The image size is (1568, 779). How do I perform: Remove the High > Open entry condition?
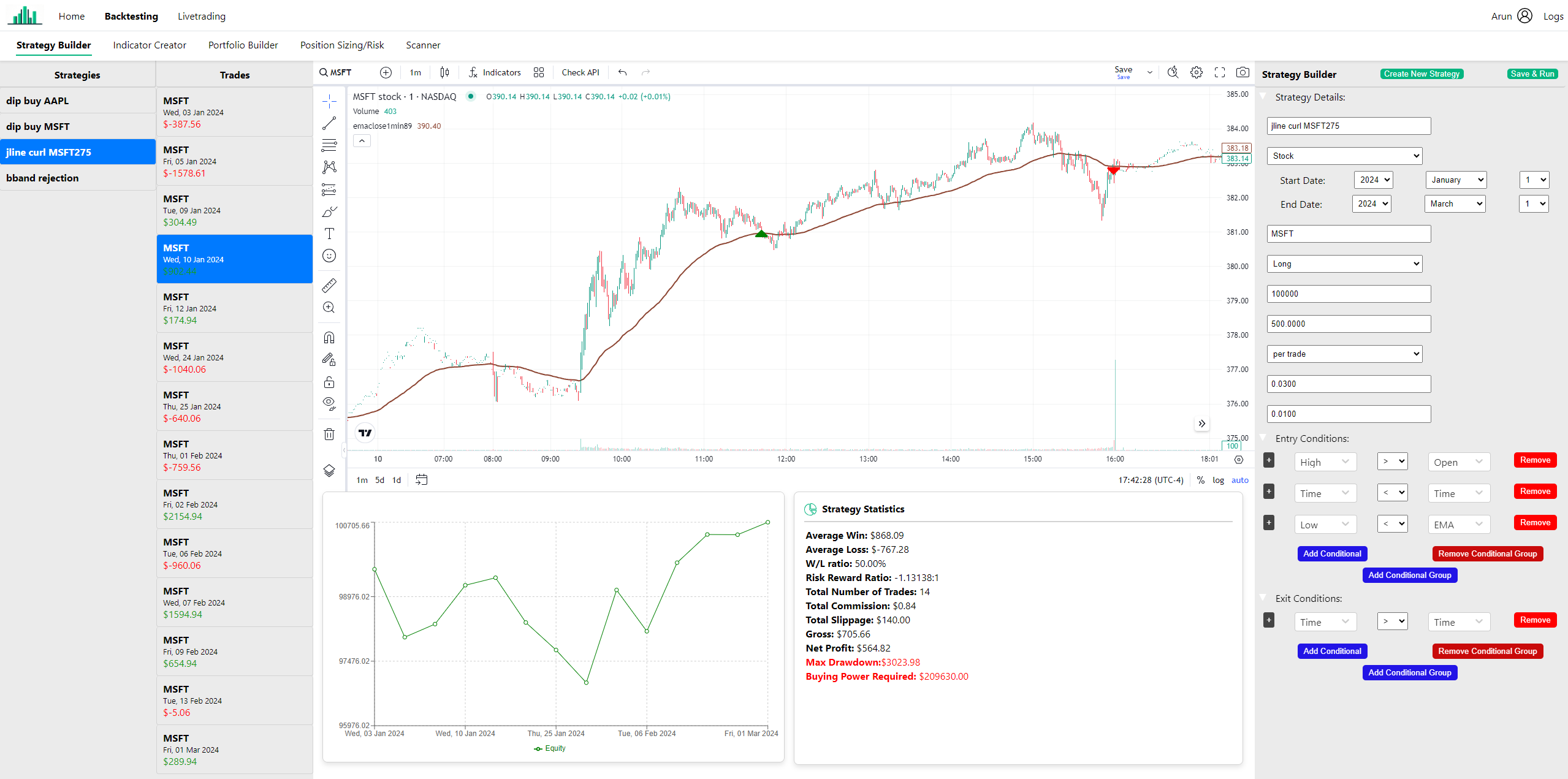[1535, 460]
